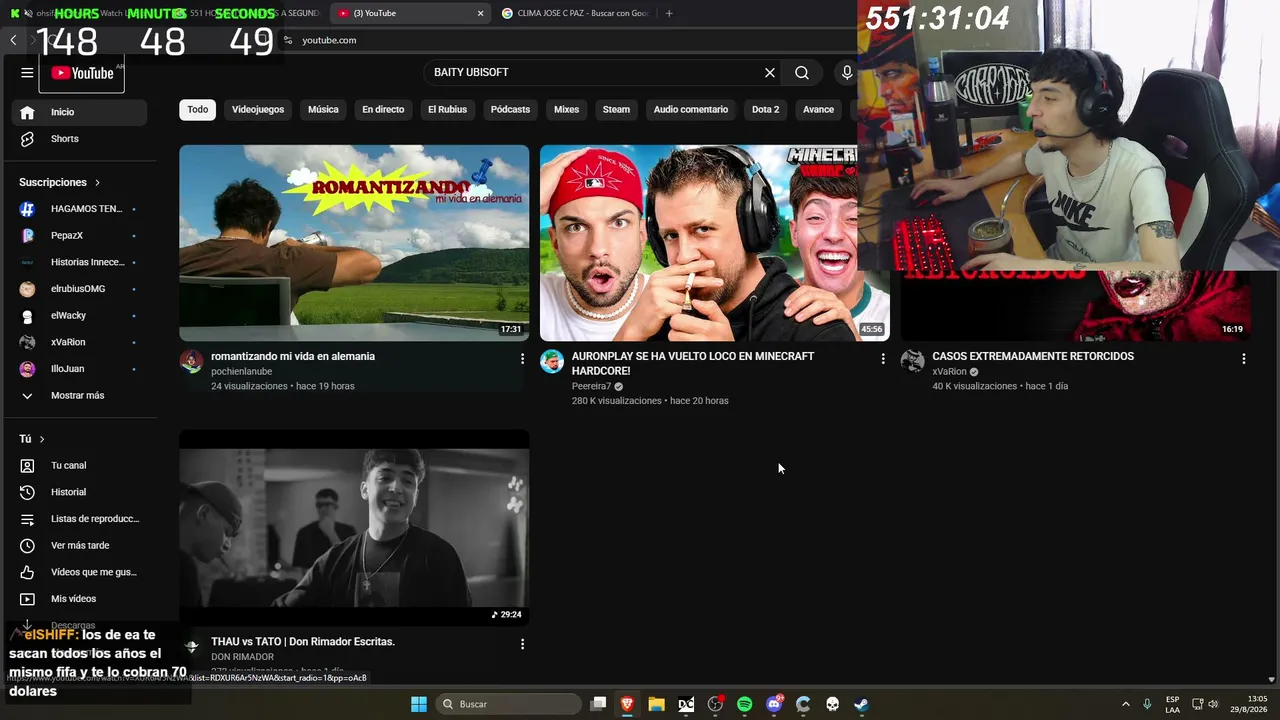Select the Videojuegos filter chip
This screenshot has height=720, width=1280.
[258, 110]
